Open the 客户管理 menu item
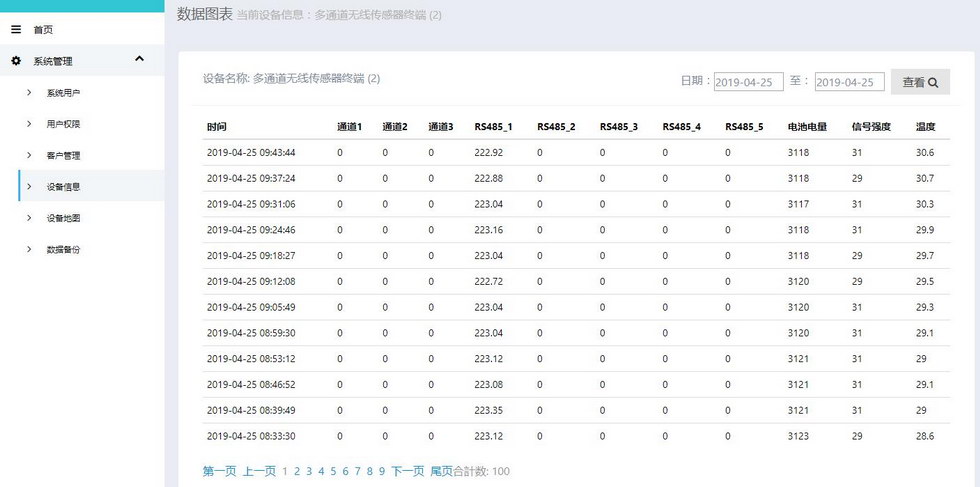980x487 pixels. coord(63,155)
